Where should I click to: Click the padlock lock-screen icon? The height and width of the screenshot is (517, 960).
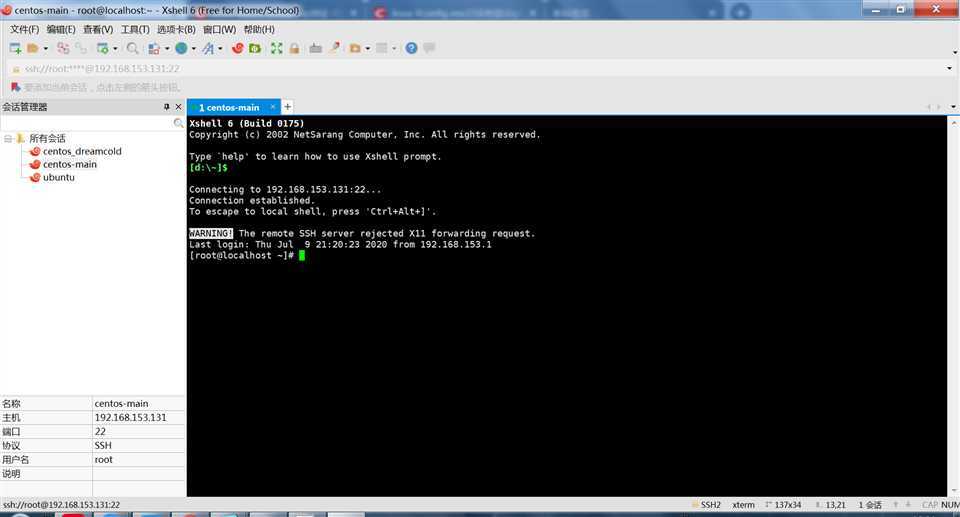pos(294,48)
